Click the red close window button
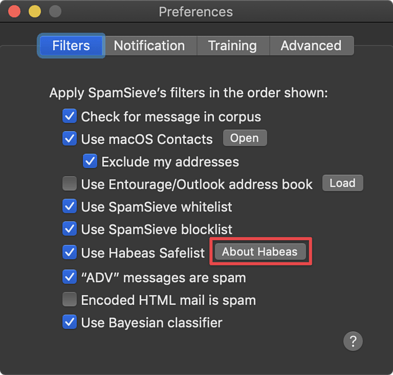 click(x=14, y=12)
